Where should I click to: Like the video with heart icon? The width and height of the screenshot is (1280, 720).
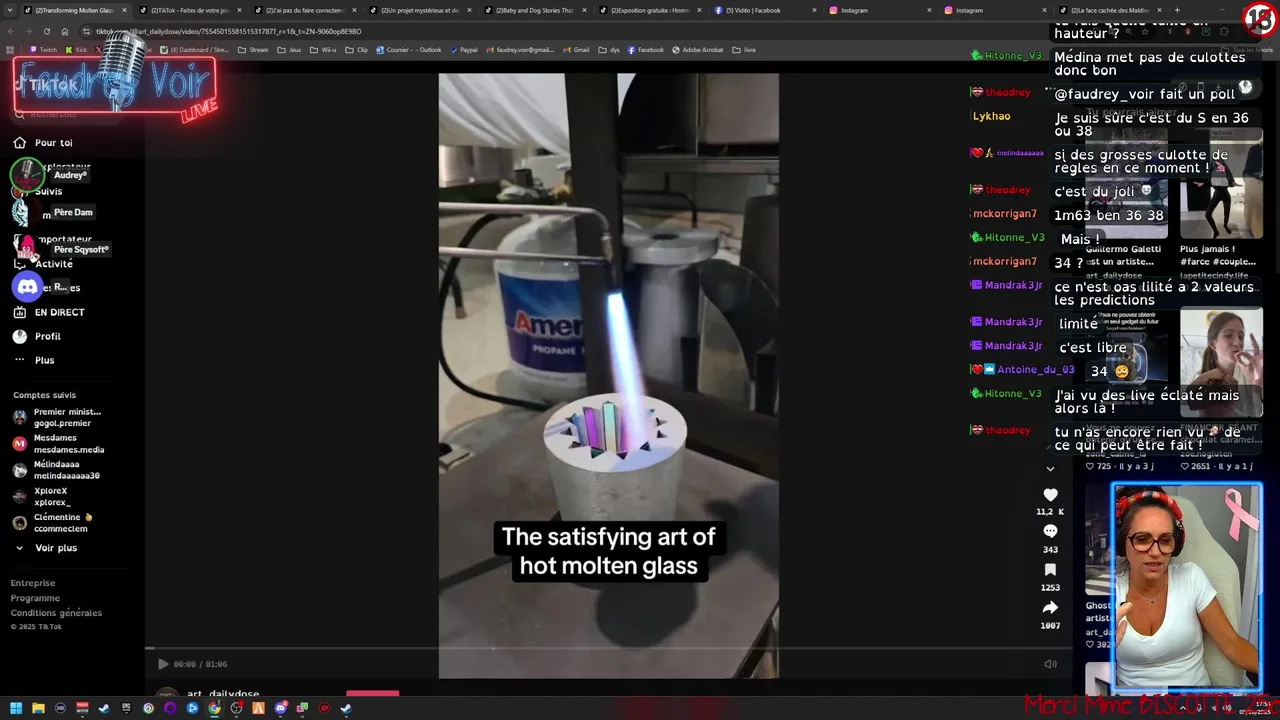tap(1050, 495)
